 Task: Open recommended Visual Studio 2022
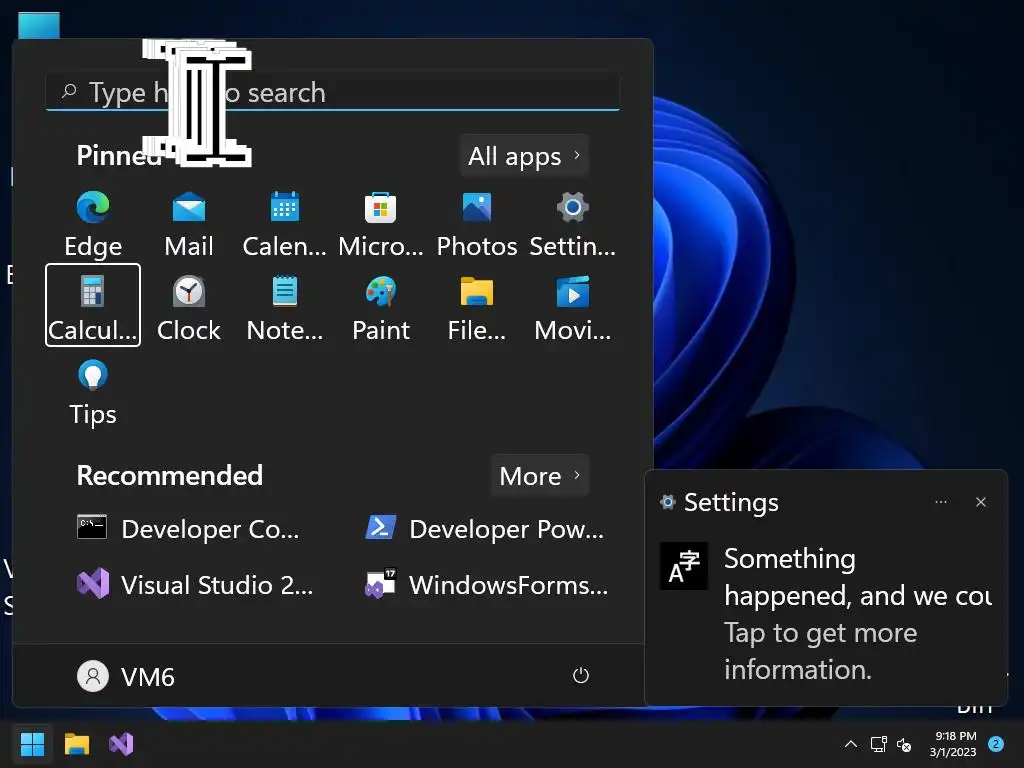click(x=196, y=584)
